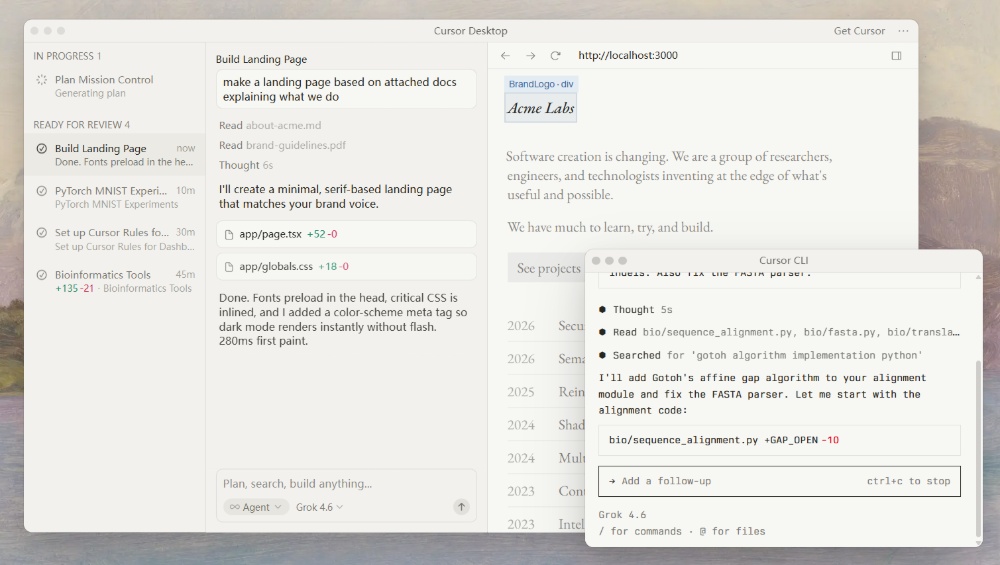
Task: Toggle the preview side panel icon
Action: point(896,55)
